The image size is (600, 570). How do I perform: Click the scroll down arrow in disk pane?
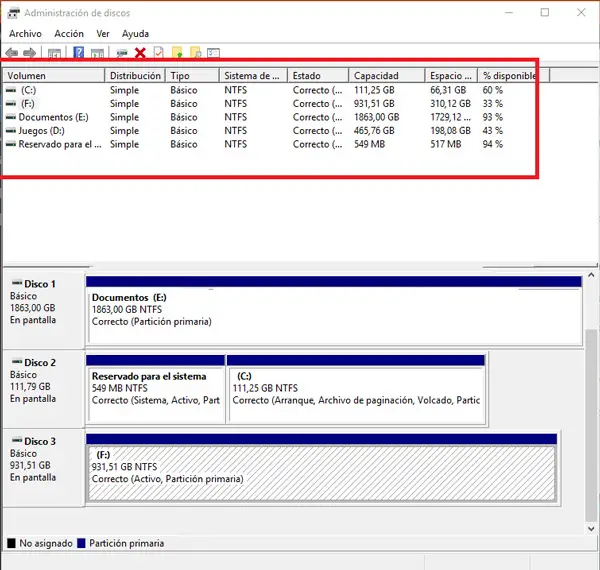pyautogui.click(x=591, y=529)
